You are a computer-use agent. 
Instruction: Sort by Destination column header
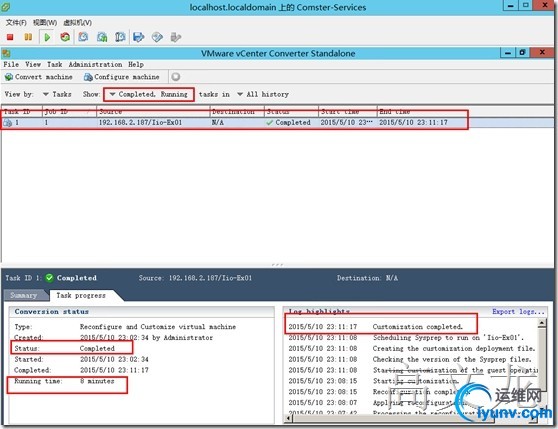[x=237, y=112]
